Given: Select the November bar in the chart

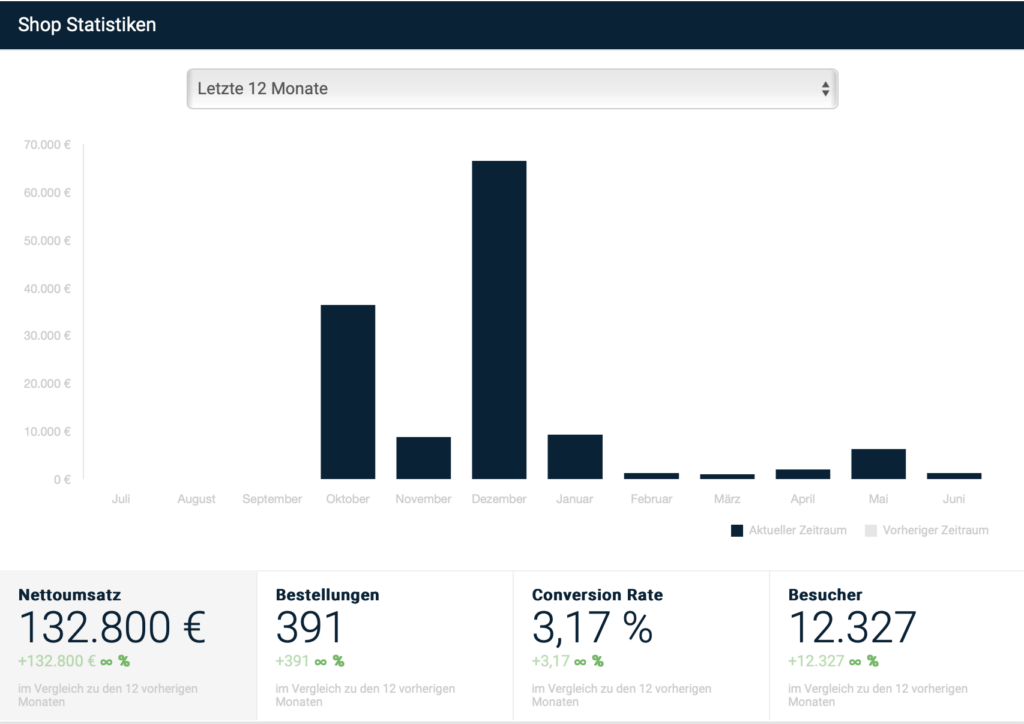Looking at the screenshot, I should point(423,458).
